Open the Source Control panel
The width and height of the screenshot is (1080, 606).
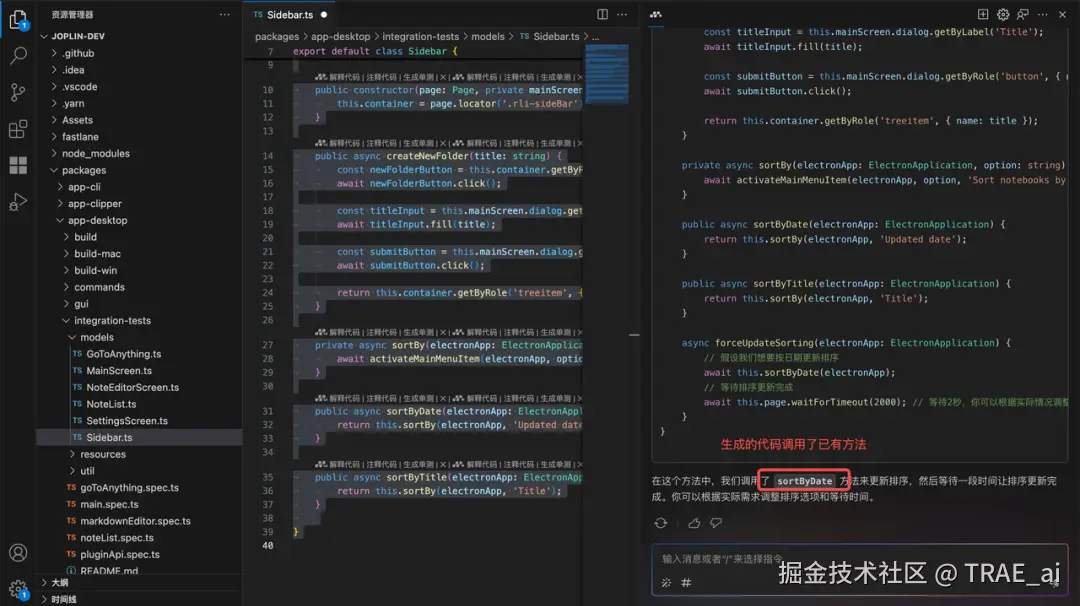tap(17, 94)
